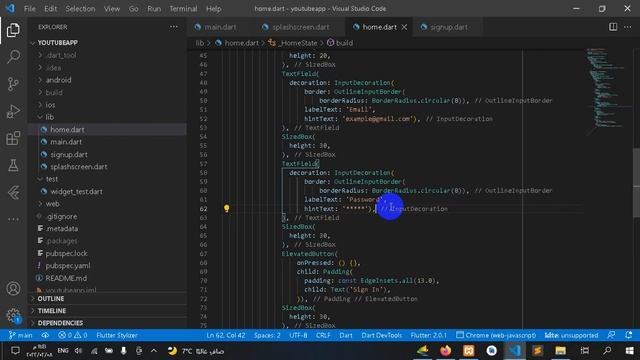Open XAMPP from the taskbar
This screenshot has height=360, width=640.
pyautogui.click(x=469, y=351)
